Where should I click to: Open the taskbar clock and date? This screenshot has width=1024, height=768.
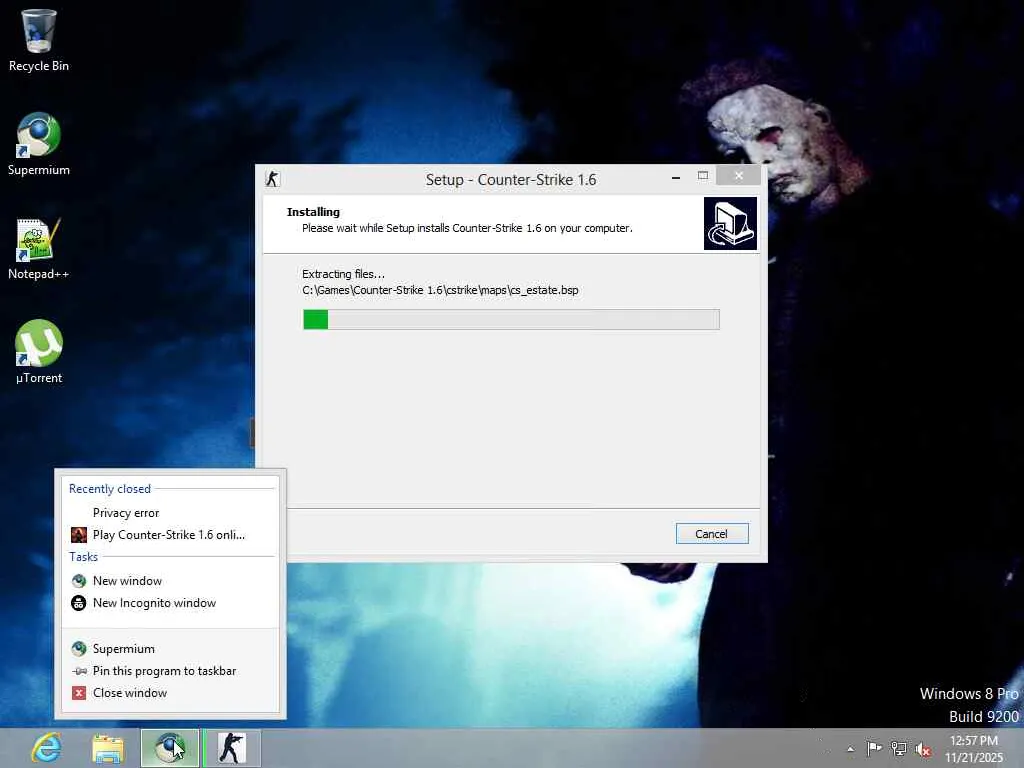(x=974, y=748)
